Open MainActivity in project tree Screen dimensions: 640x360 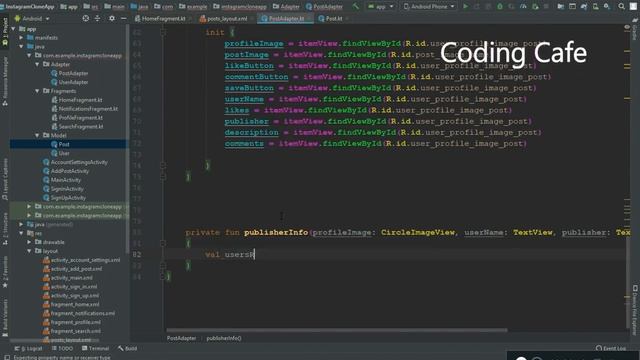pyautogui.click(x=65, y=180)
